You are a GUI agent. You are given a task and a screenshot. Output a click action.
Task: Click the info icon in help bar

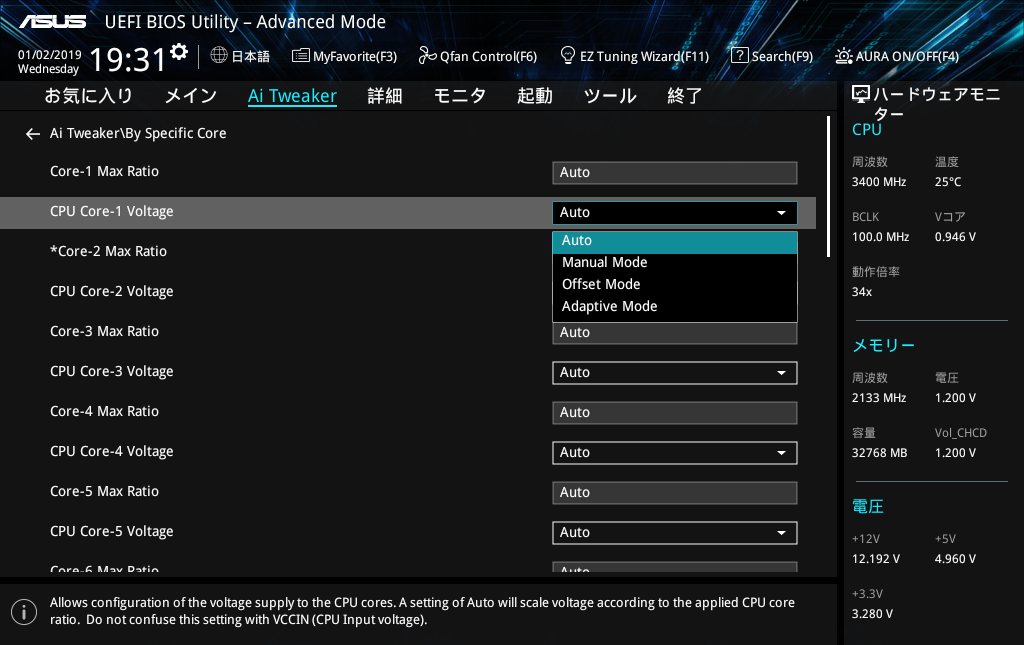[23, 611]
